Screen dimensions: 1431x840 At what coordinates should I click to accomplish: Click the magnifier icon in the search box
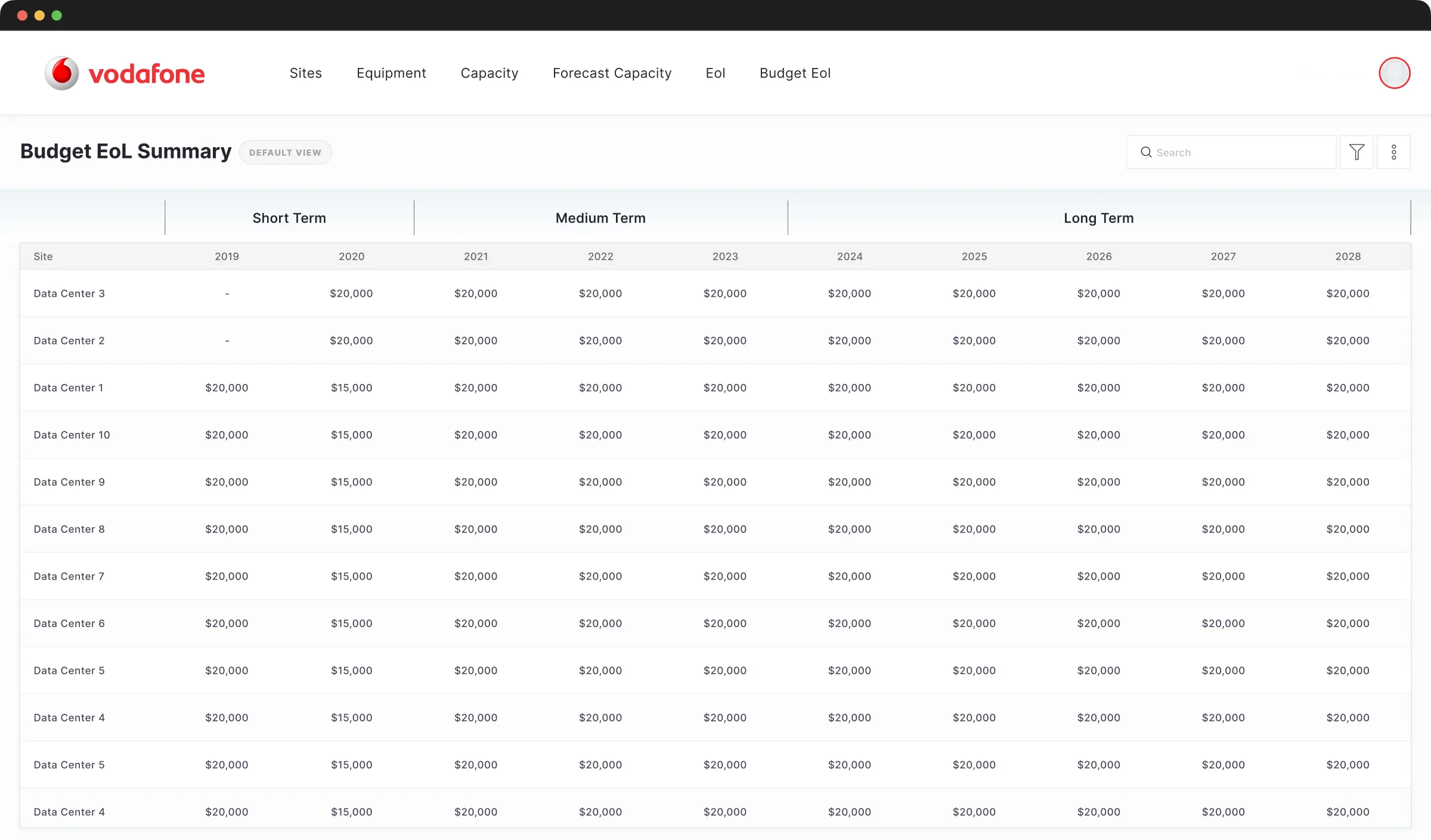1147,152
